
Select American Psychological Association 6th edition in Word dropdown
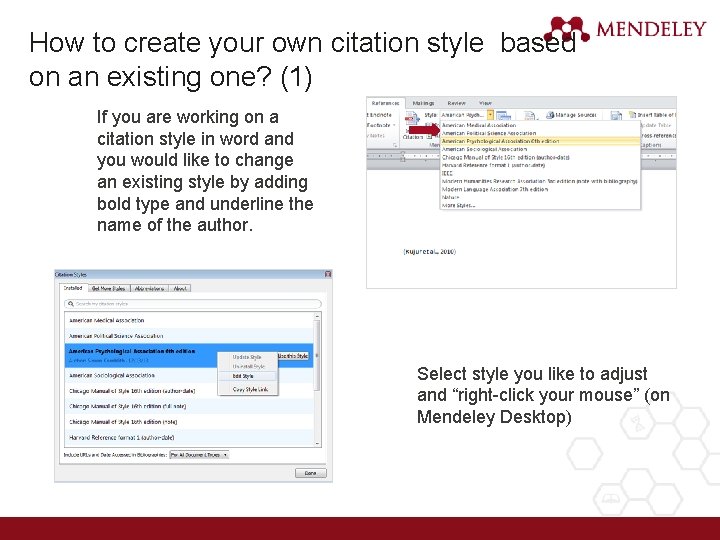point(540,141)
